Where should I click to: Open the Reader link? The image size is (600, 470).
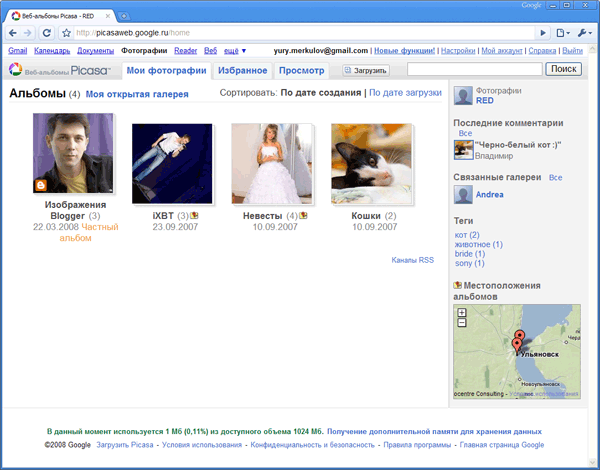(x=186, y=51)
